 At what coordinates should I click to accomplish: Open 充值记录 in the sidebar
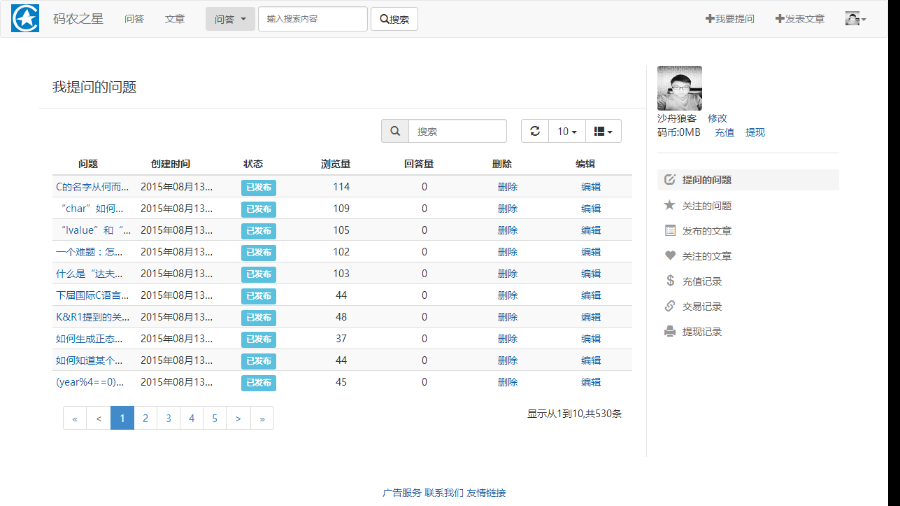click(701, 281)
